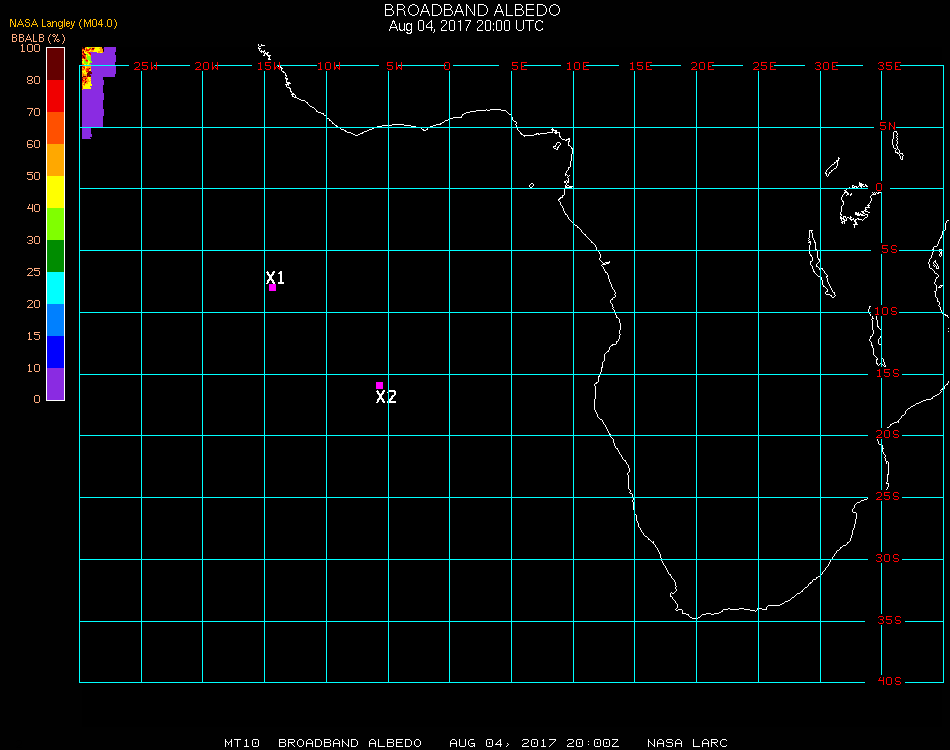This screenshot has width=950, height=750.
Task: Click the '20W' longitude label
Action: point(207,66)
